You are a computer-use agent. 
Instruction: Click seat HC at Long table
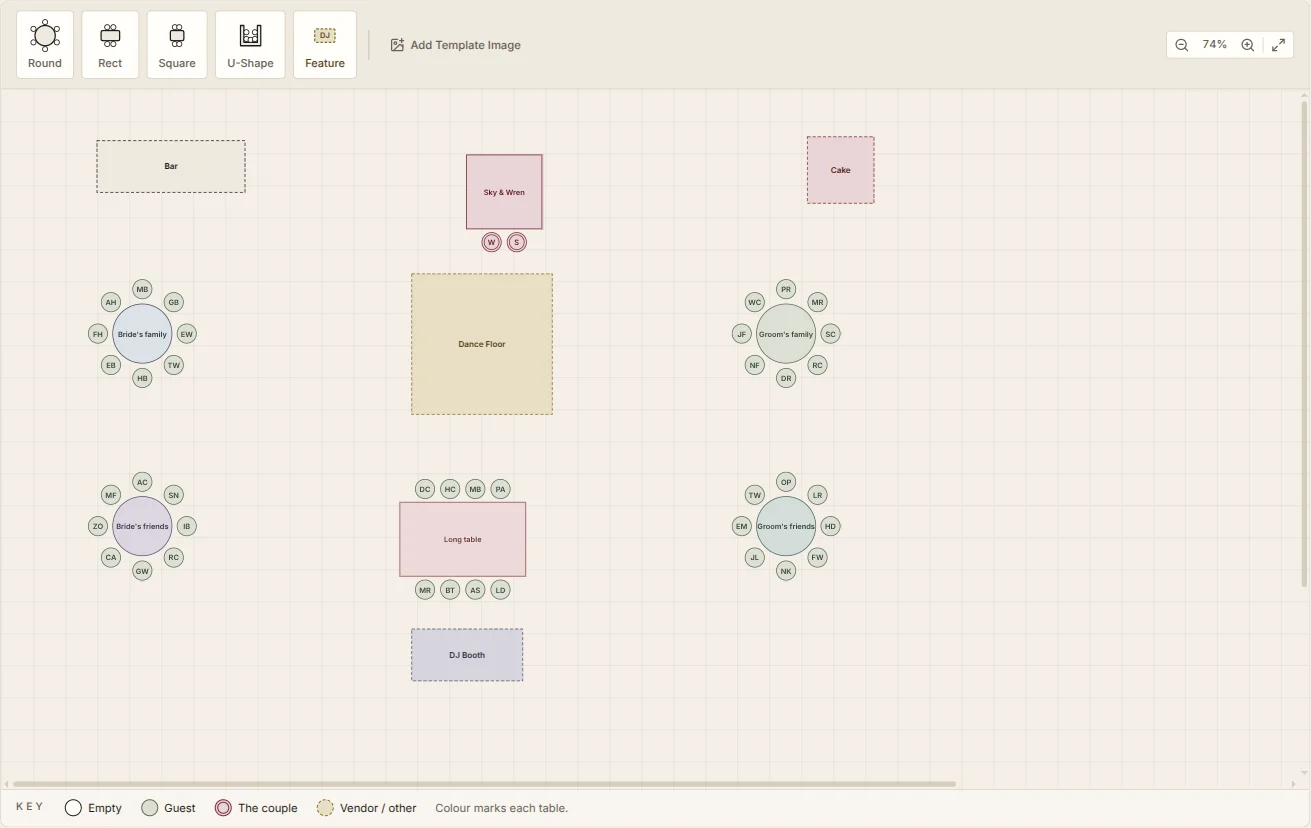450,489
